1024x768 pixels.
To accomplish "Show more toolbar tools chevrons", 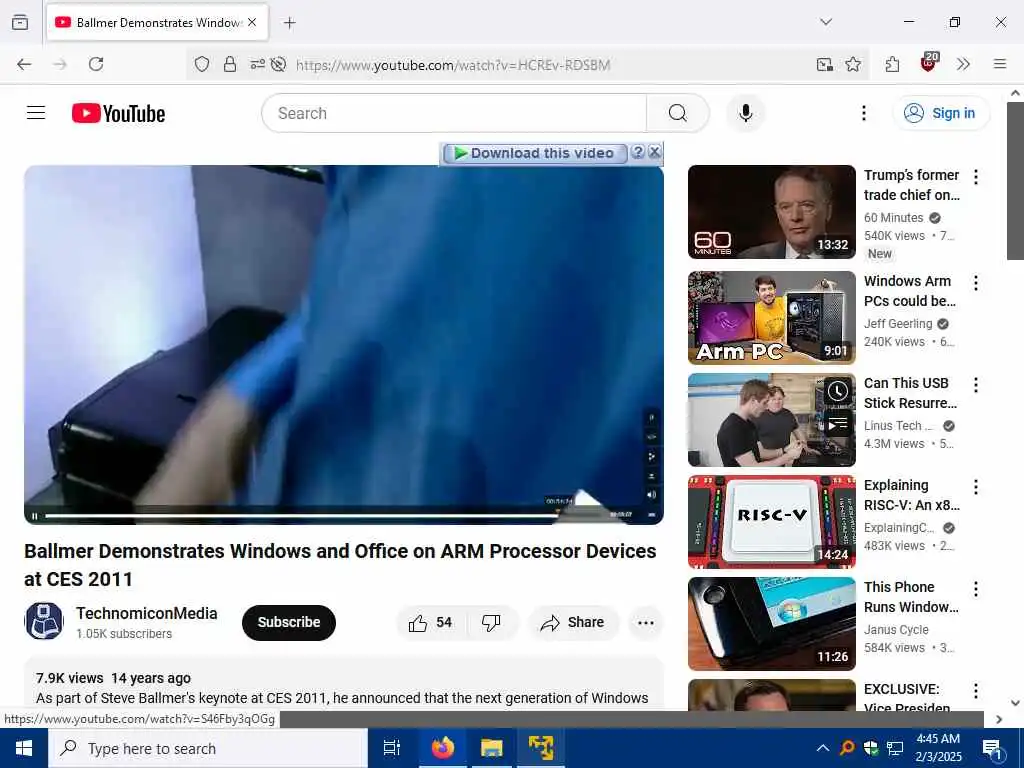I will click(963, 64).
